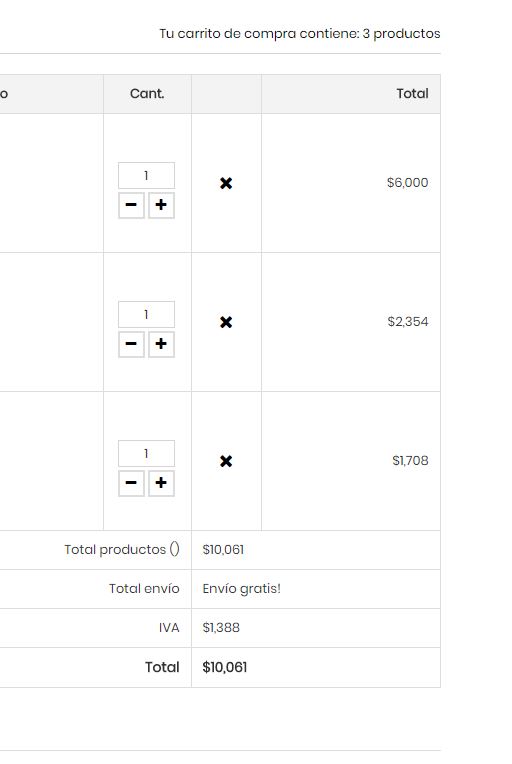The width and height of the screenshot is (512, 764).
Task: Click minus button for the $2,354 product
Action: (x=131, y=344)
